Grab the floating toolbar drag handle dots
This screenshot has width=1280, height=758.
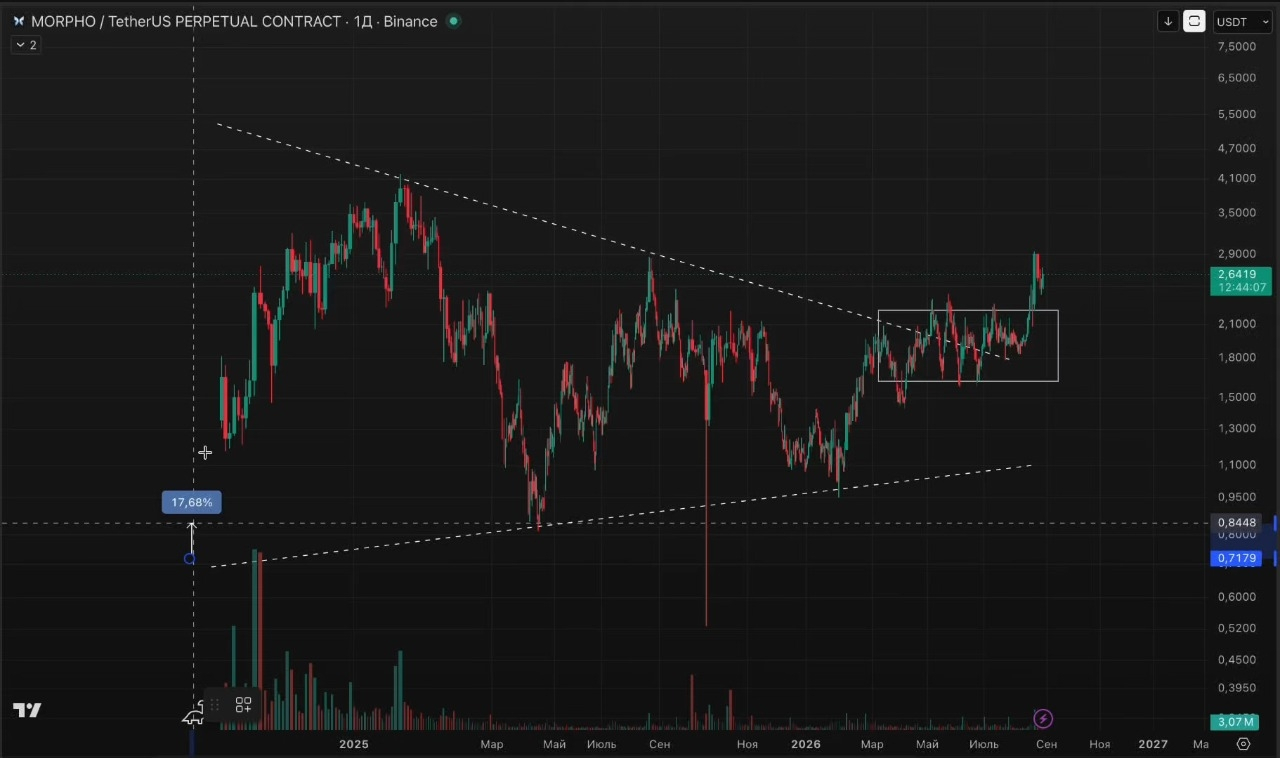point(214,705)
